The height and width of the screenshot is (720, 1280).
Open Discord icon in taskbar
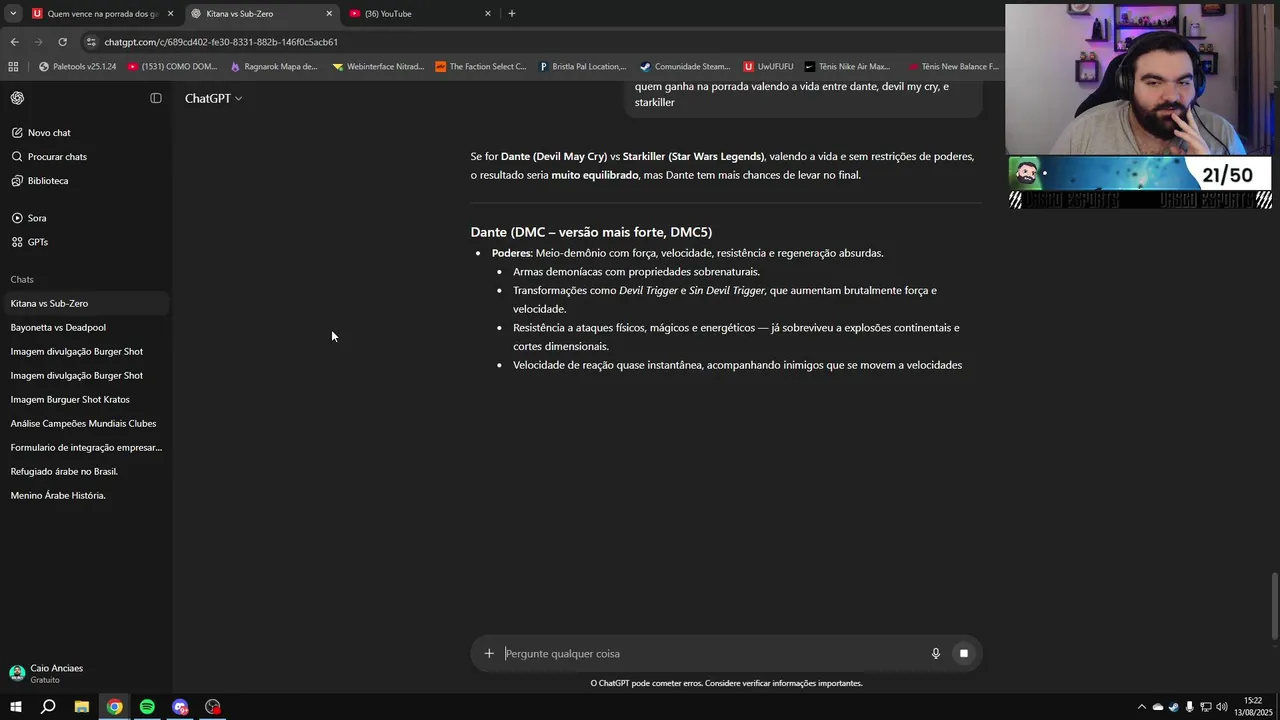[x=180, y=707]
